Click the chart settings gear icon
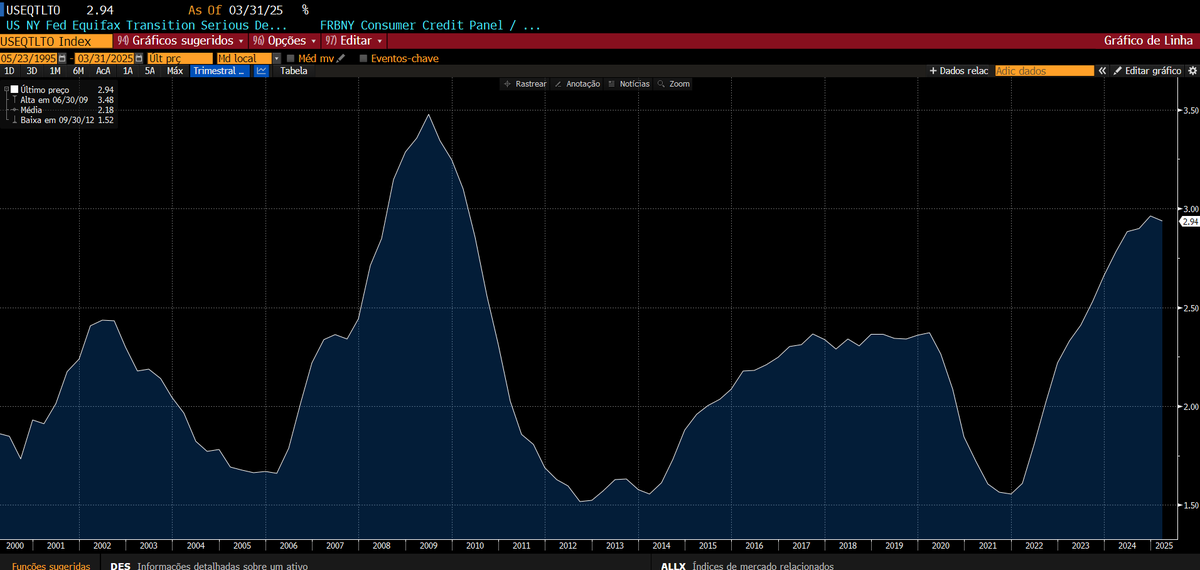1200x570 pixels. pyautogui.click(x=1192, y=71)
